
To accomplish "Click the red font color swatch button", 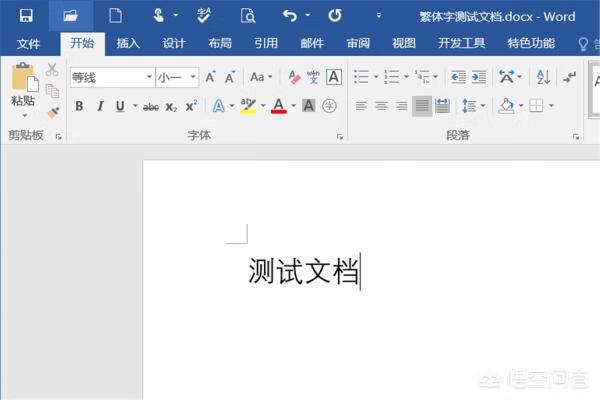I will tap(279, 106).
